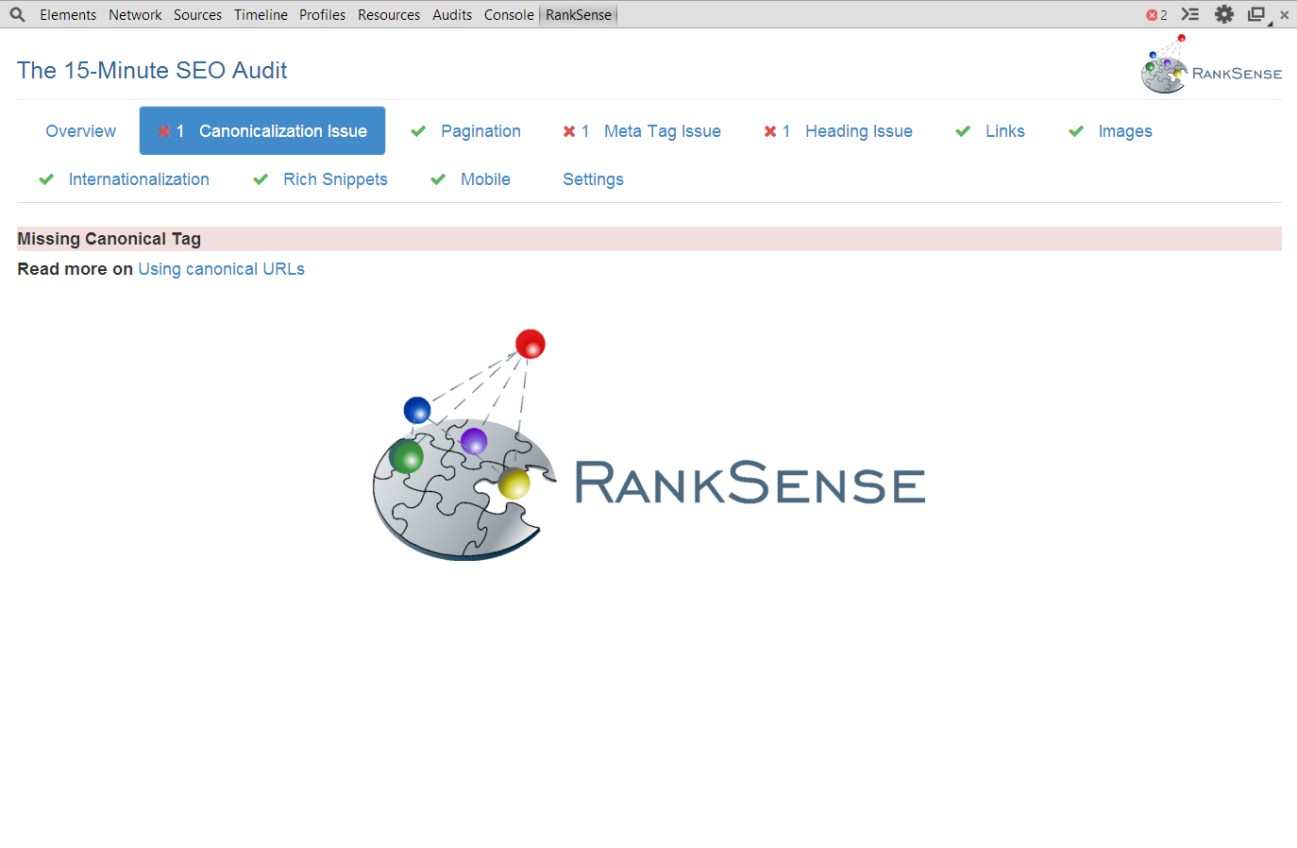The image size is (1297, 848).
Task: Click the green checkmark beside Pagination
Action: [x=418, y=131]
